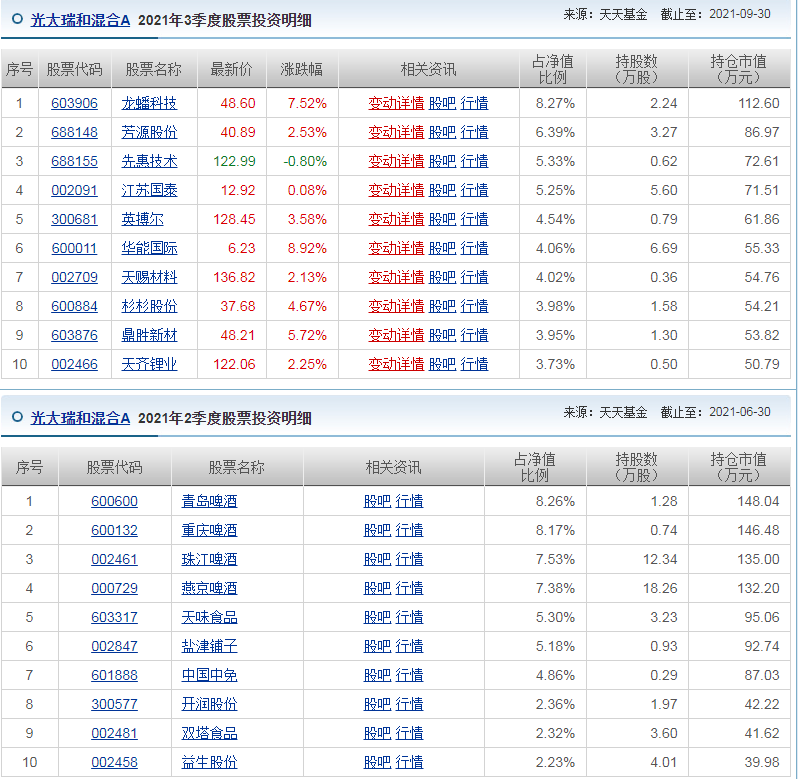Open stock code 002091 link
Viewport: 798px width, 779px height.
(x=74, y=190)
